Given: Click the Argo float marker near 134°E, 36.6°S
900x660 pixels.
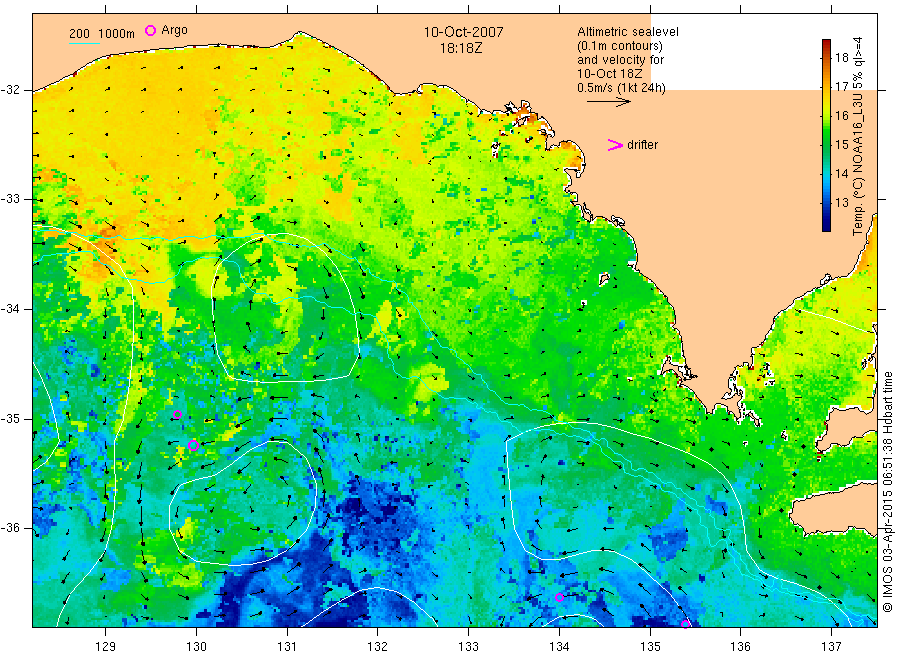Looking at the screenshot, I should tap(560, 597).
